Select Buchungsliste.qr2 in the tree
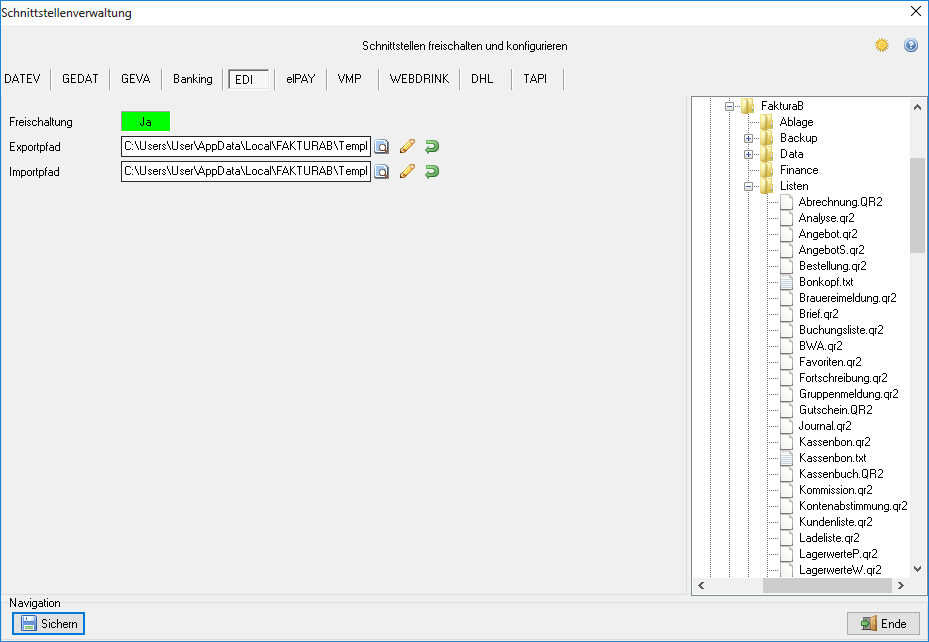 click(841, 330)
